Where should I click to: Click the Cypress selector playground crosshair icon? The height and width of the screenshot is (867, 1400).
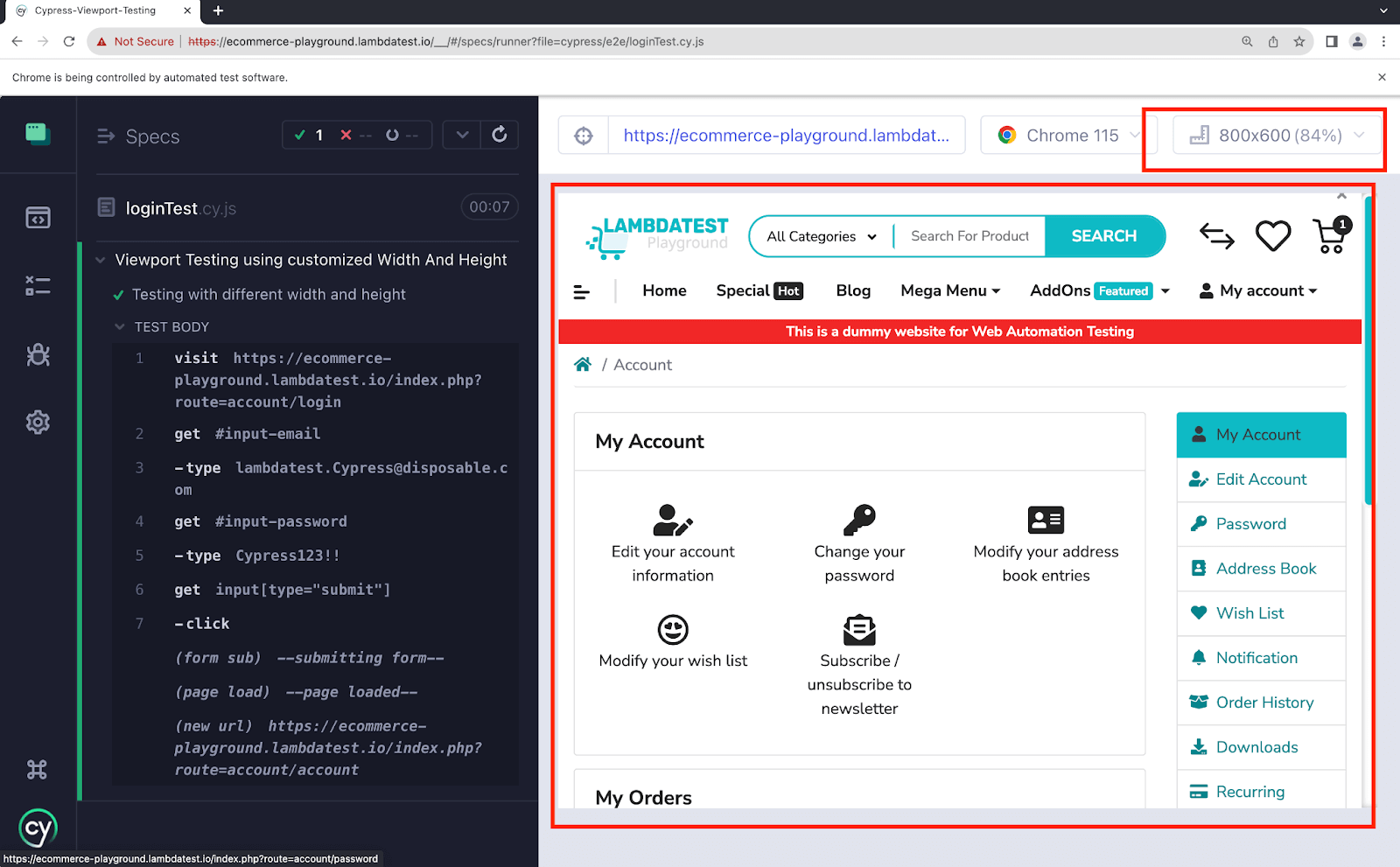[584, 136]
